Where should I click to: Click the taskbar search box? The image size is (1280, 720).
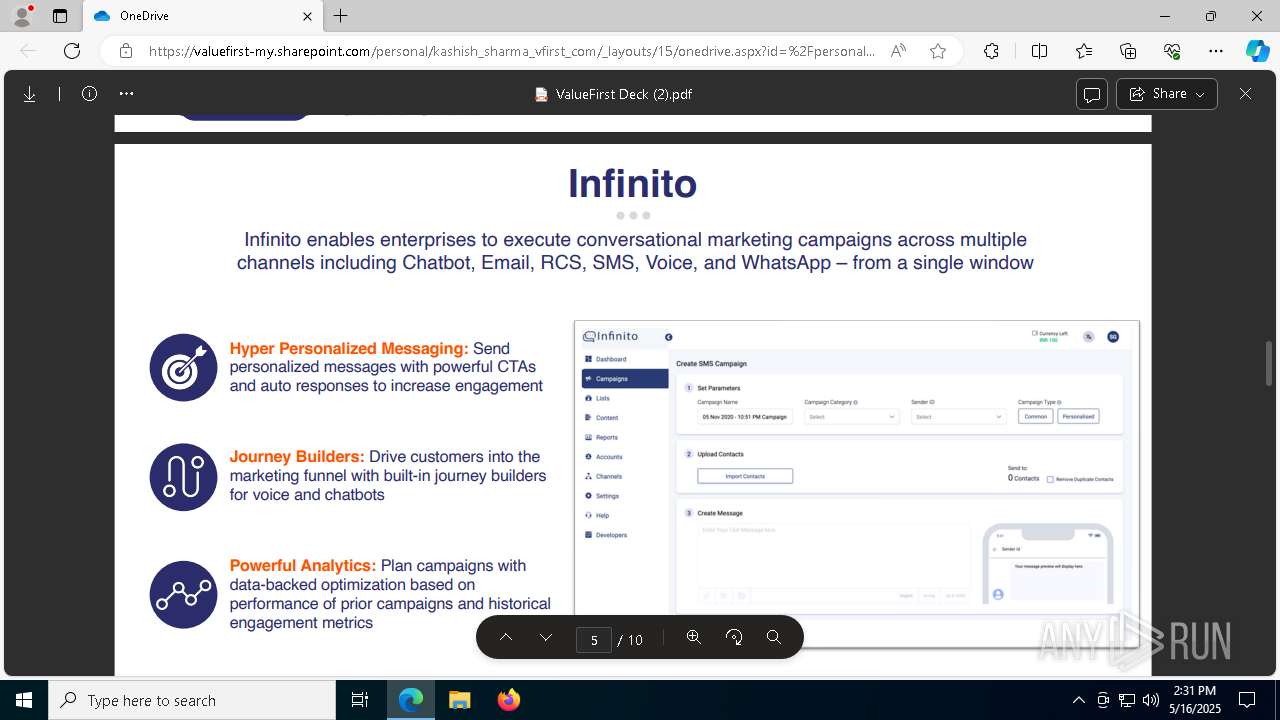192,700
